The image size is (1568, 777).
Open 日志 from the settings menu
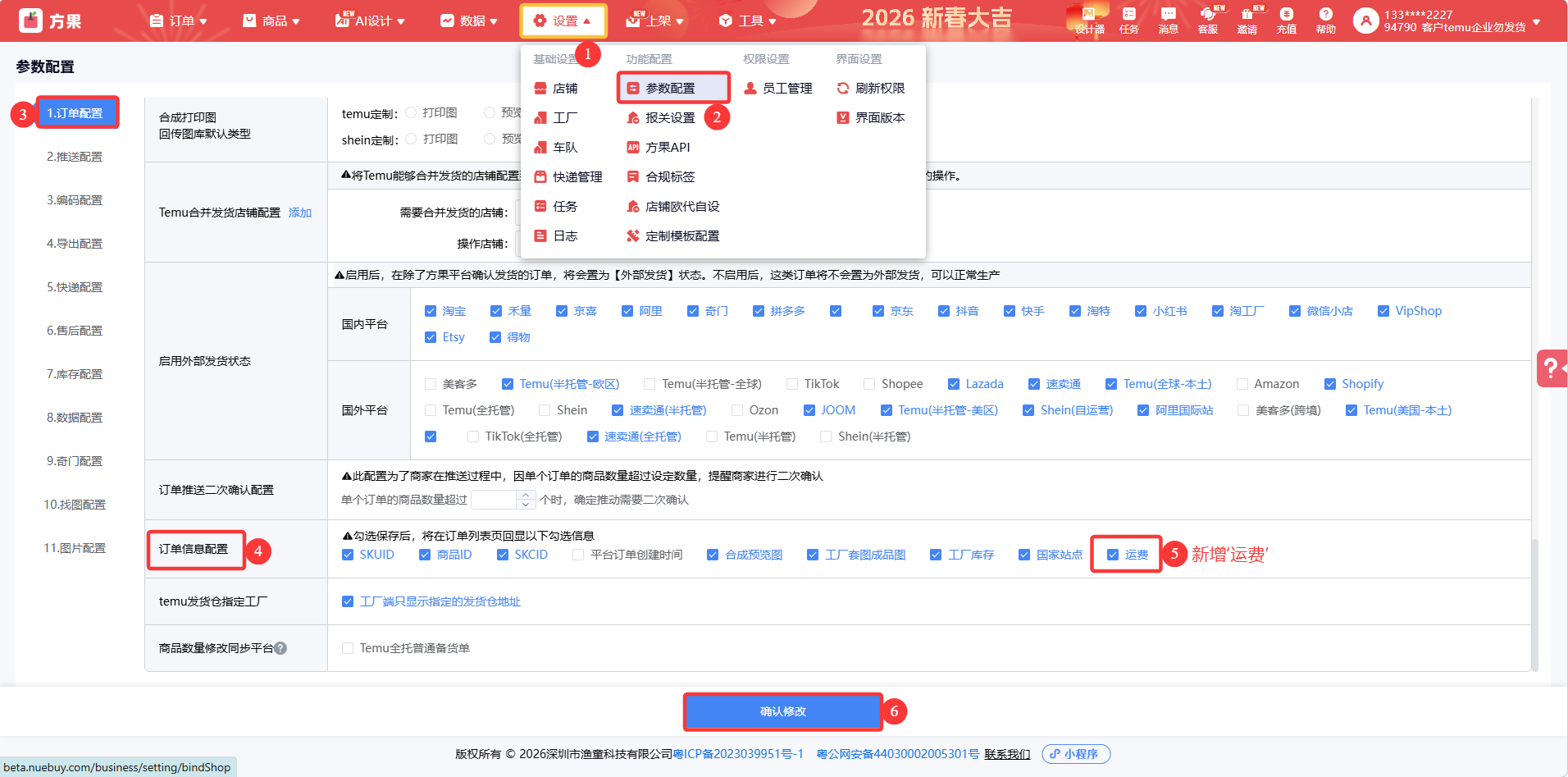tap(556, 236)
